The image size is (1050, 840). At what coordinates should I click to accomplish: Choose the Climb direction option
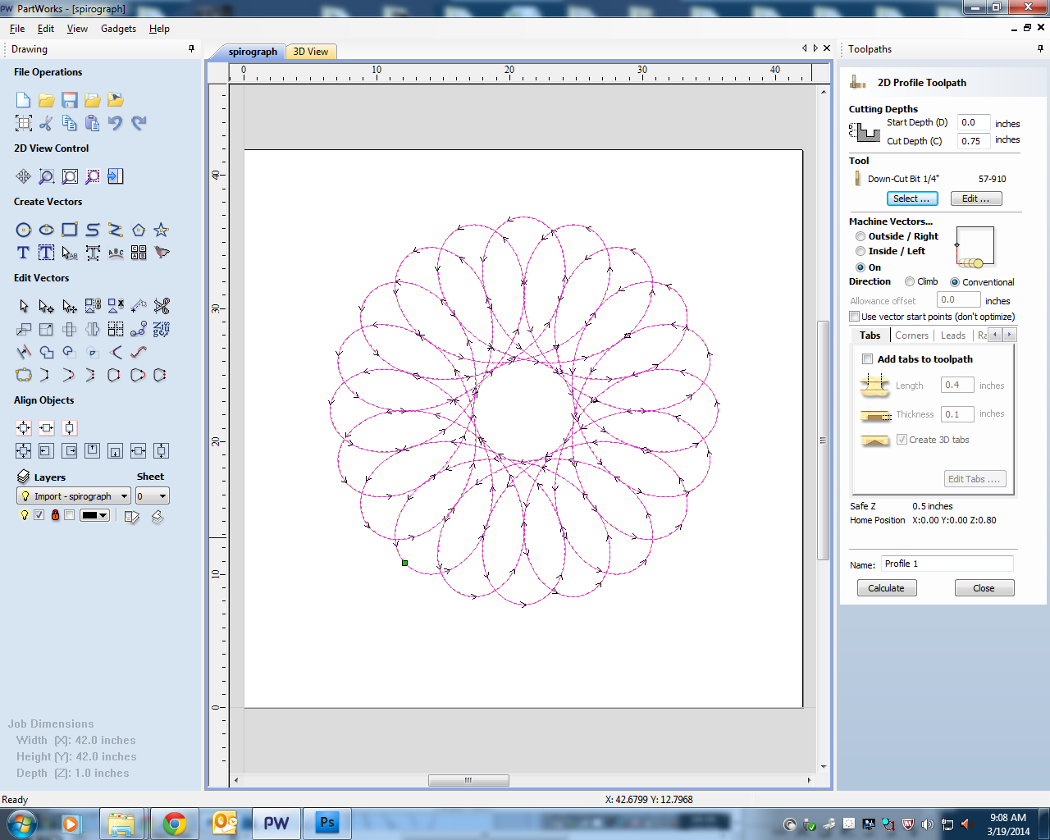909,281
